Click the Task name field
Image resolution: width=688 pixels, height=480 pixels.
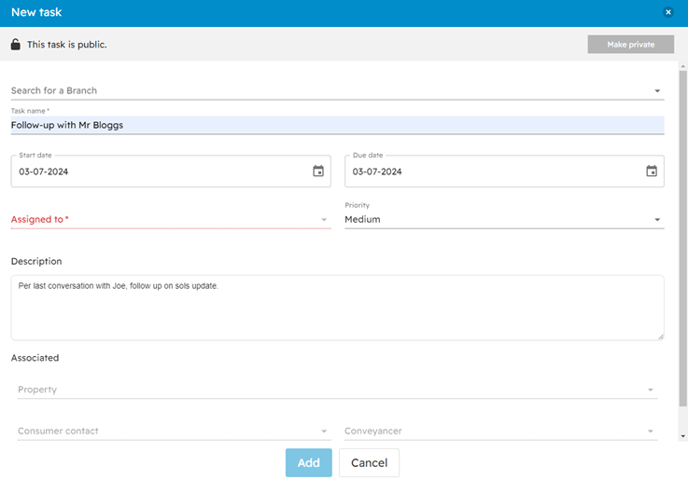coord(337,125)
